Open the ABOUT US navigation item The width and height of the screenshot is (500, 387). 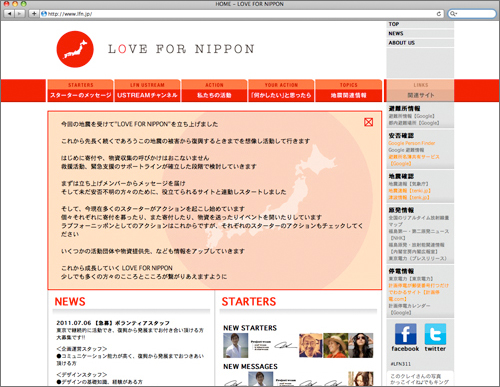point(420,43)
